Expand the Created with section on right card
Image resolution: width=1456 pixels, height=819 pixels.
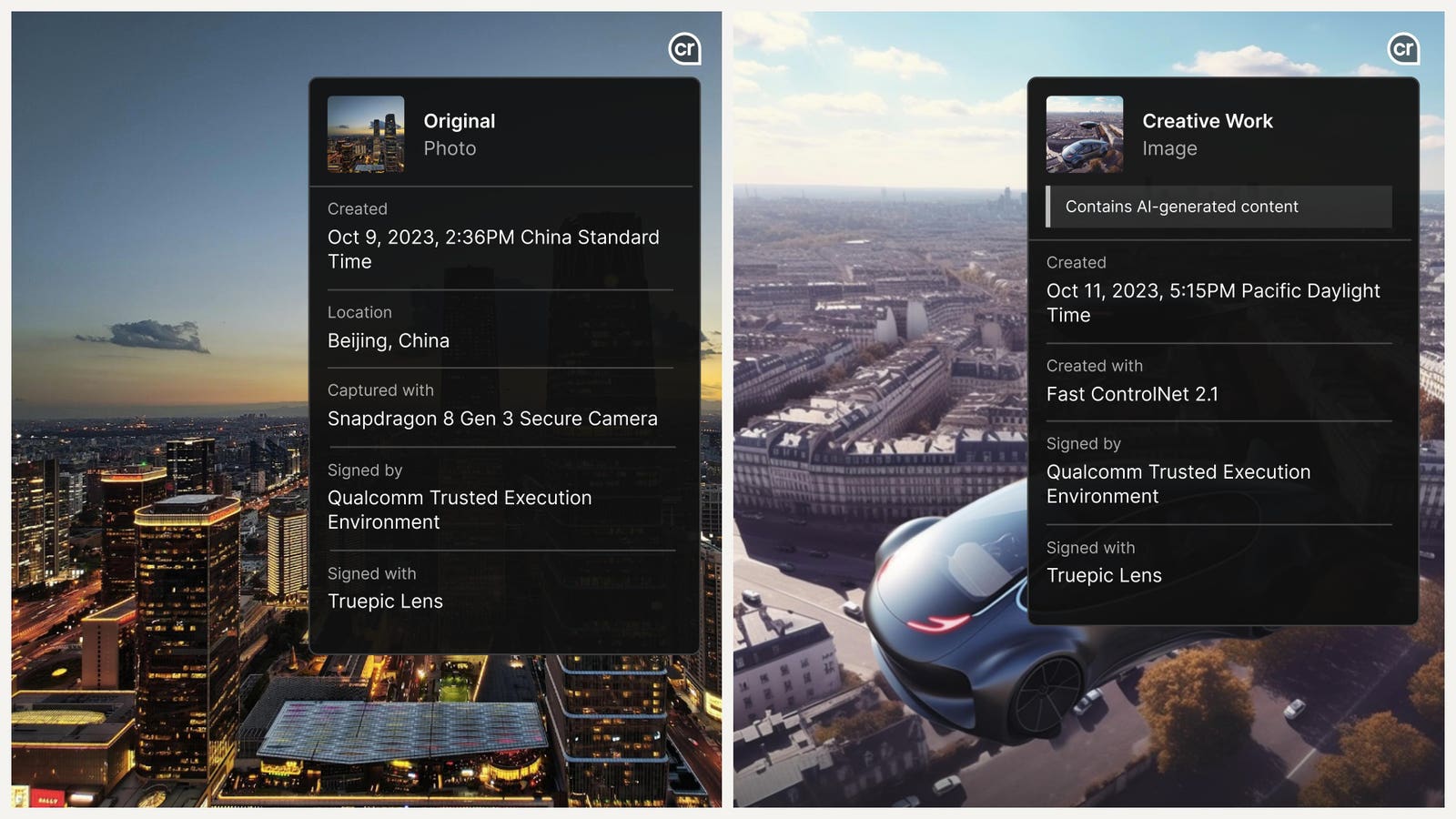[x=1095, y=365]
